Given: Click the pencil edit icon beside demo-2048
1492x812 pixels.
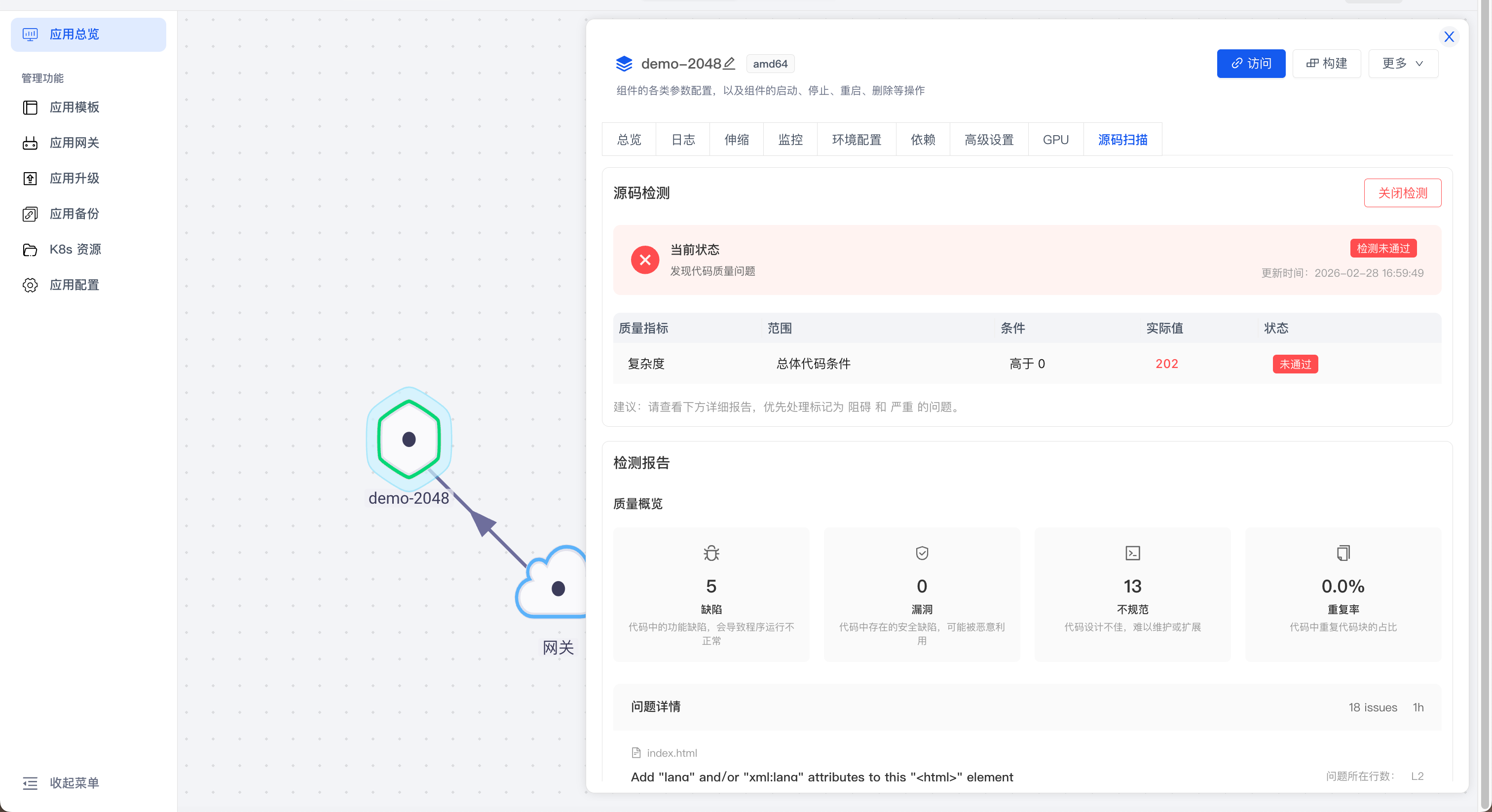Looking at the screenshot, I should [x=729, y=63].
